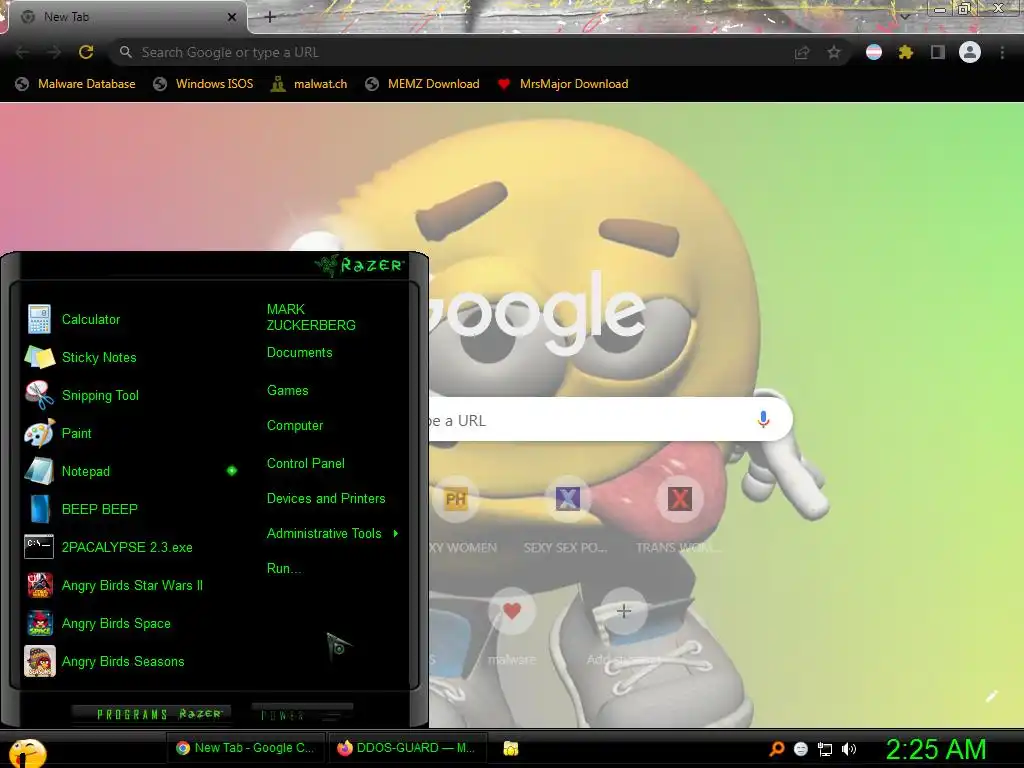
Task: Open Windows ISOS bookmark
Action: tap(203, 84)
